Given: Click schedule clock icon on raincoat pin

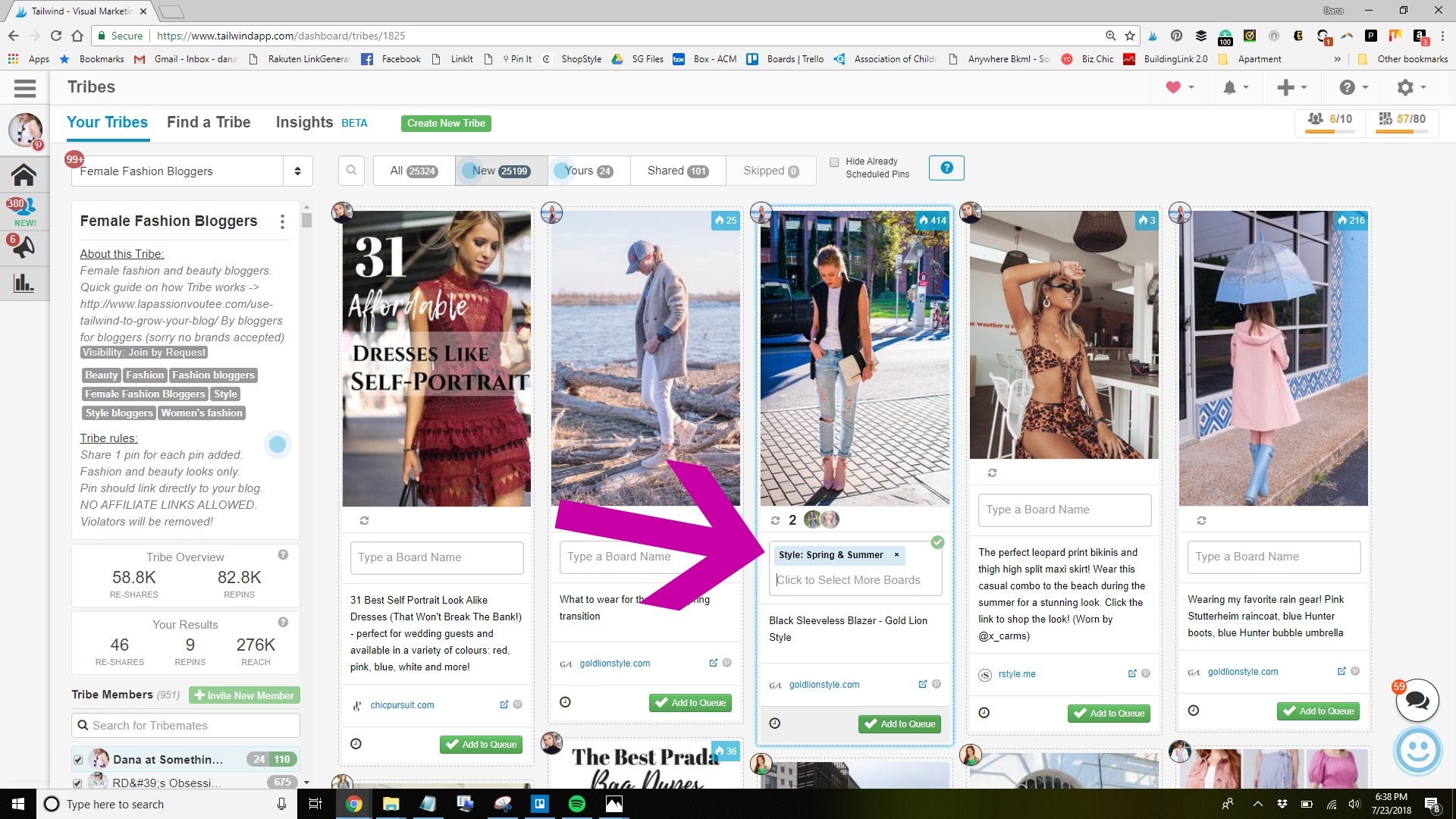Looking at the screenshot, I should coord(1193,711).
